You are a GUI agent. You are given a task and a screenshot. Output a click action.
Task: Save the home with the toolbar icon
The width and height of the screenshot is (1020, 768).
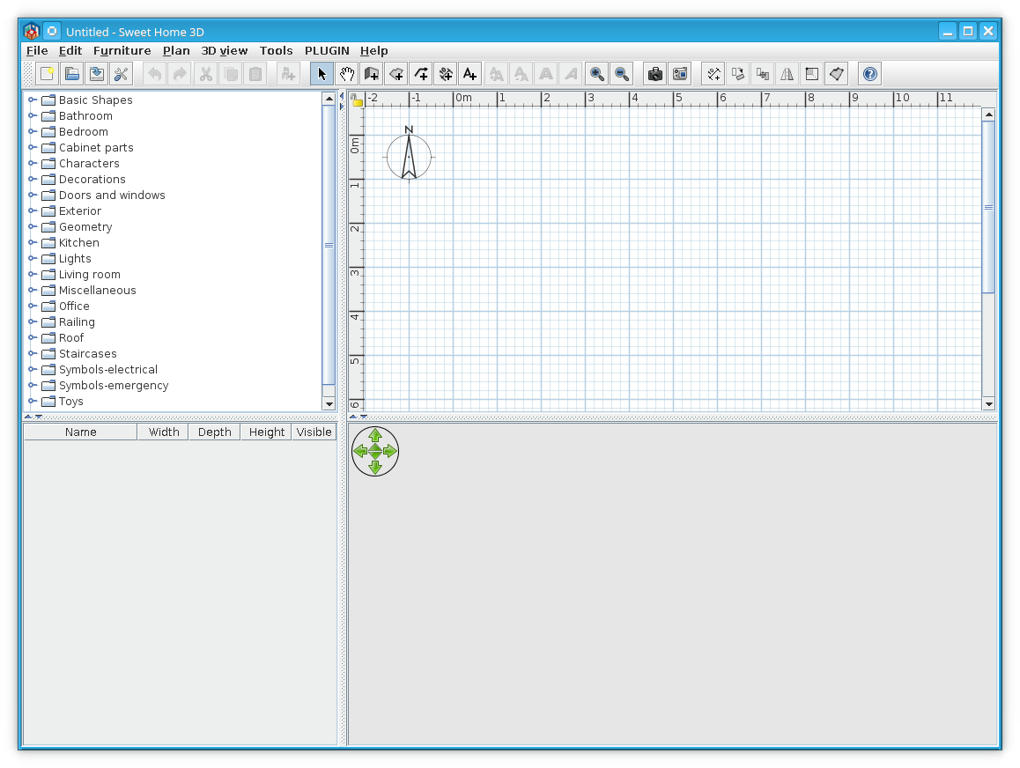click(x=96, y=74)
